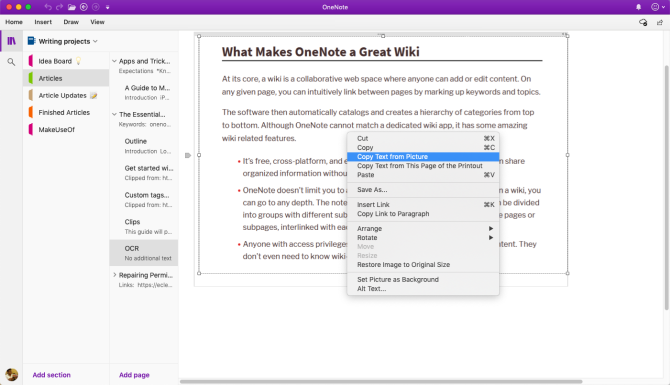Image resolution: width=670 pixels, height=385 pixels.
Task: Click the Share notebook icon
Action: tap(660, 22)
